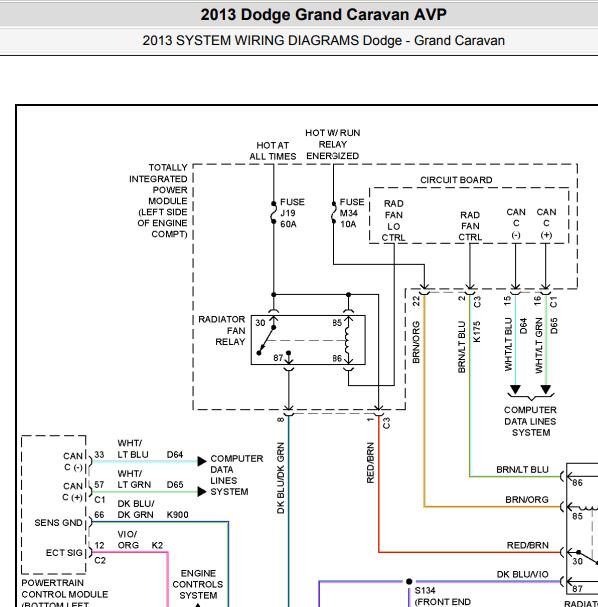Click the vertical 'DK BLU/DK GRN' wire label
The image size is (598, 607).
[281, 478]
